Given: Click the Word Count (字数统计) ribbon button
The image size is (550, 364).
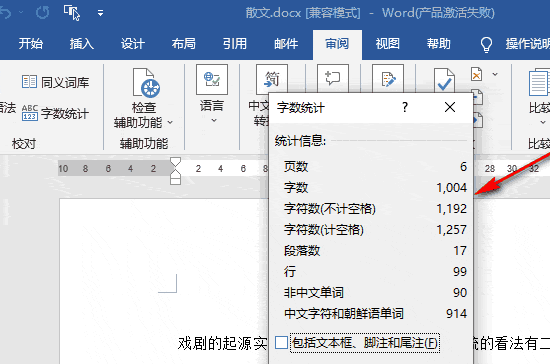Looking at the screenshot, I should point(55,113).
